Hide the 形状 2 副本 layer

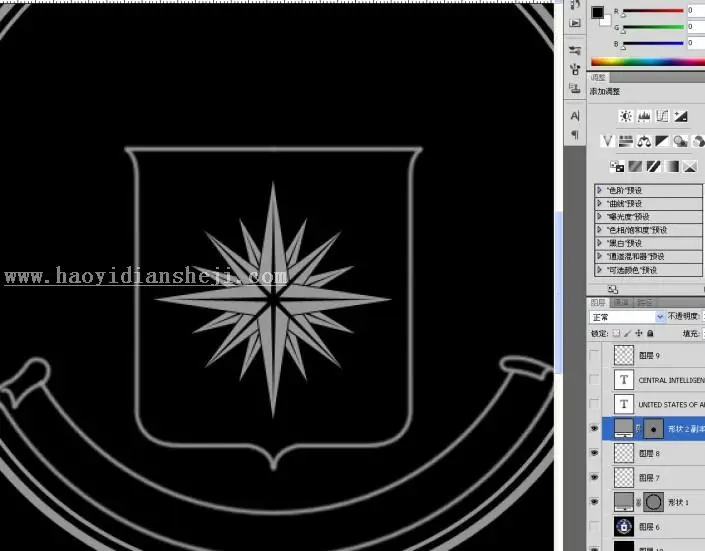tap(594, 429)
